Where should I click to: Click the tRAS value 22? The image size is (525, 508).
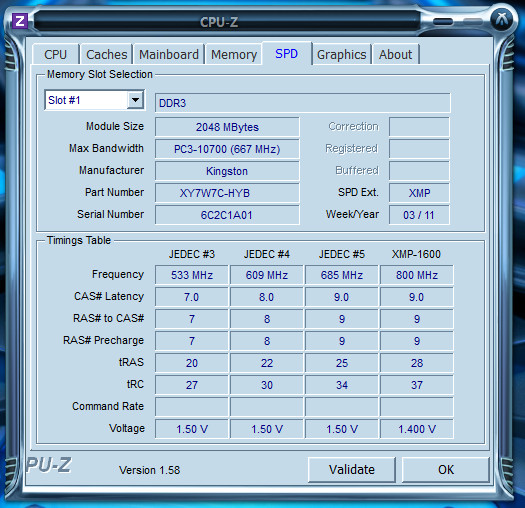point(267,363)
